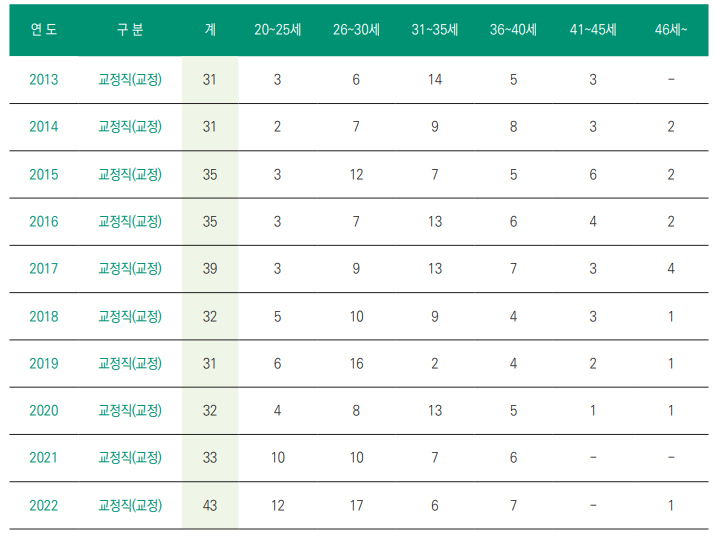Select 교정직(교정) in the 2013 row
This screenshot has height=536, width=714.
point(130,80)
